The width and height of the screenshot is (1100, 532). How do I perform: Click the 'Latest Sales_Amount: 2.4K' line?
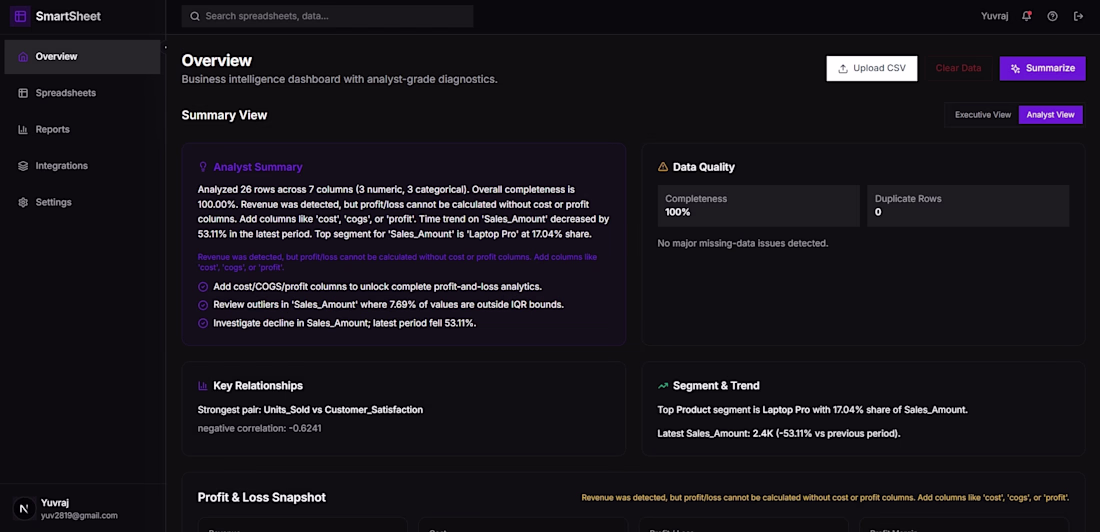(779, 434)
